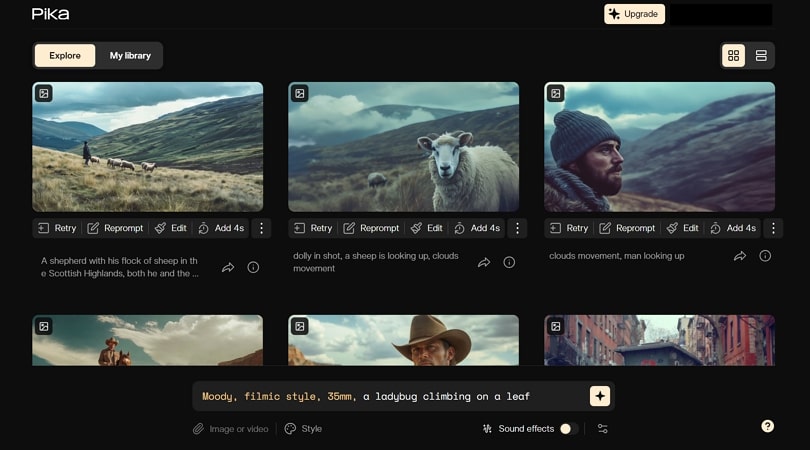This screenshot has width=810, height=450.
Task: Open the help question mark button
Action: [x=768, y=426]
